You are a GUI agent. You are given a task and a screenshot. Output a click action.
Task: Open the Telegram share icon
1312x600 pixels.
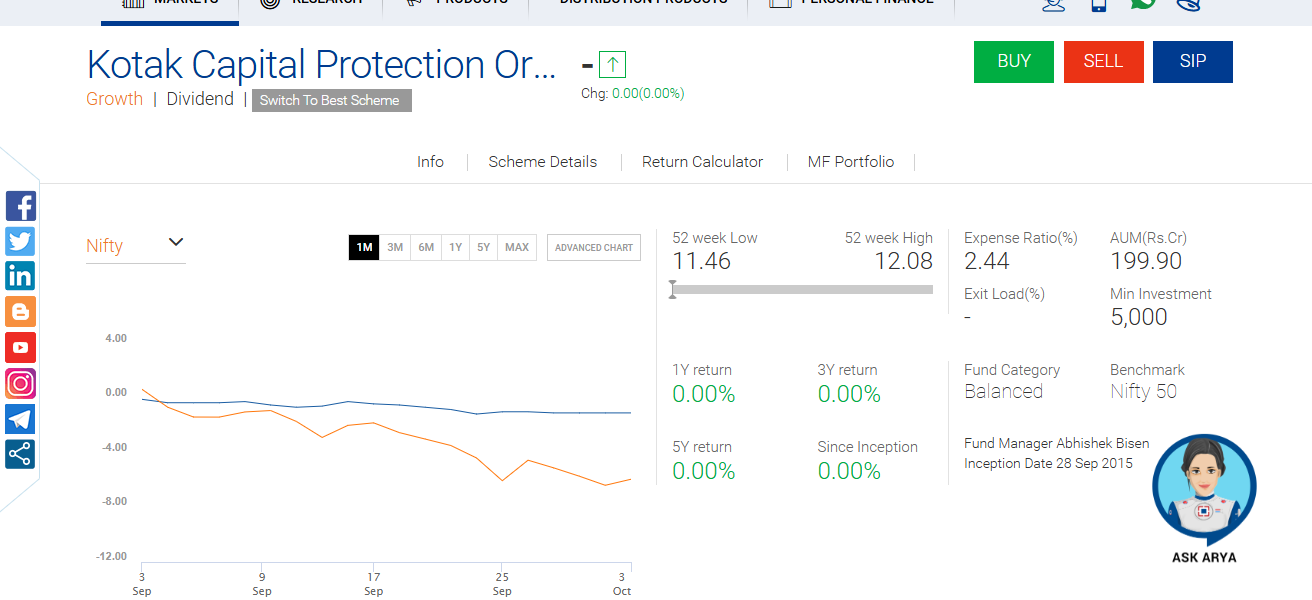click(x=20, y=418)
